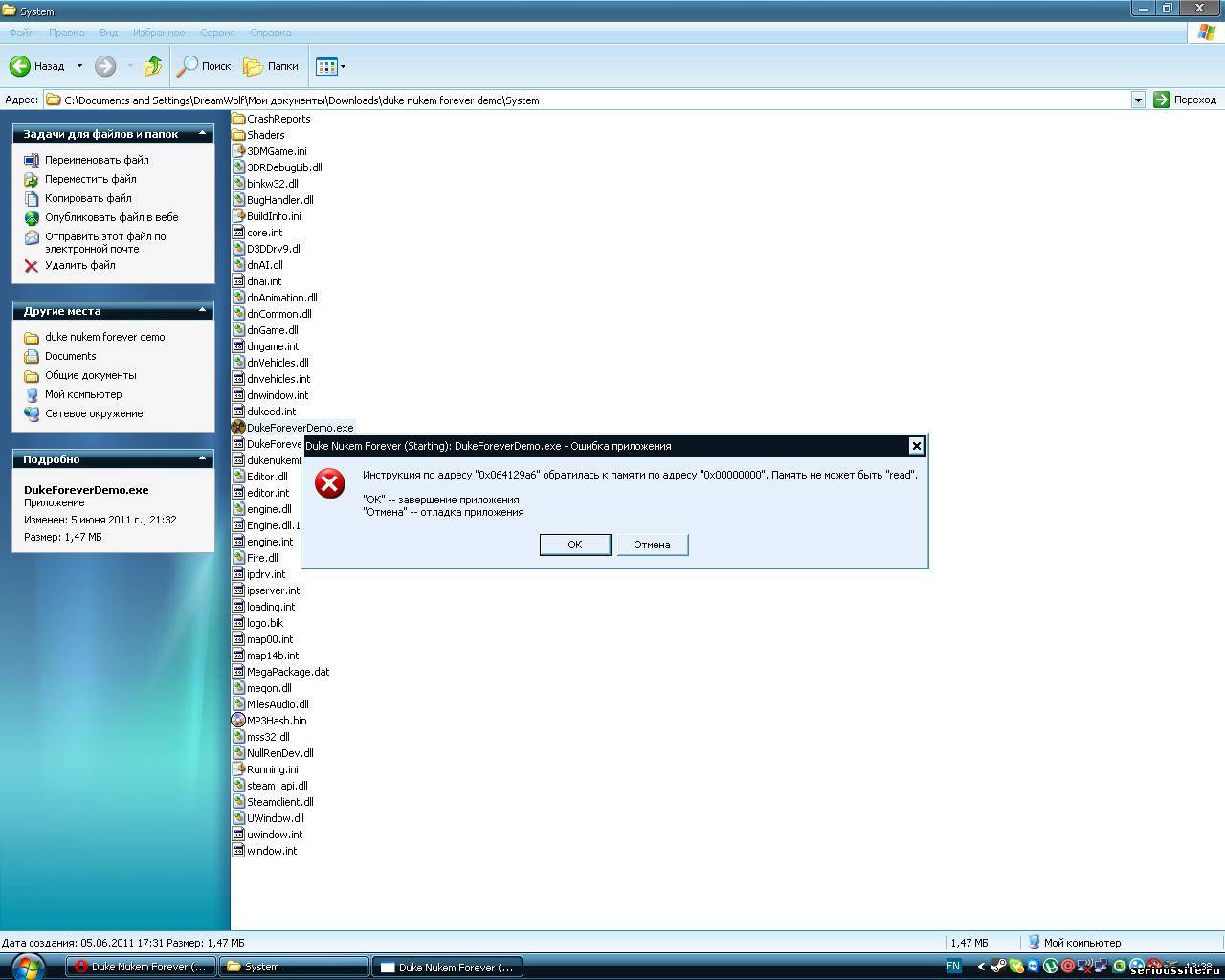The width and height of the screenshot is (1225, 980).
Task: Click the Назад back arrow button
Action: (x=37, y=66)
